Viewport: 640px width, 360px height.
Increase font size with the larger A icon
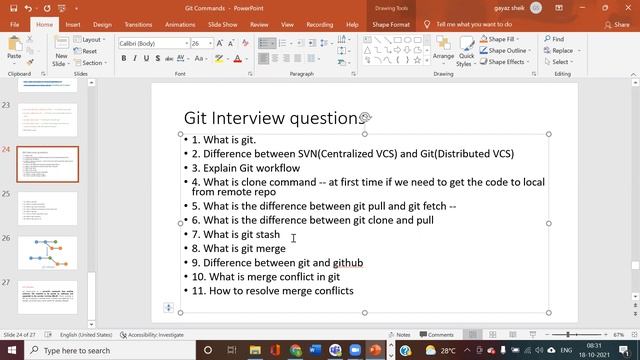pos(220,43)
